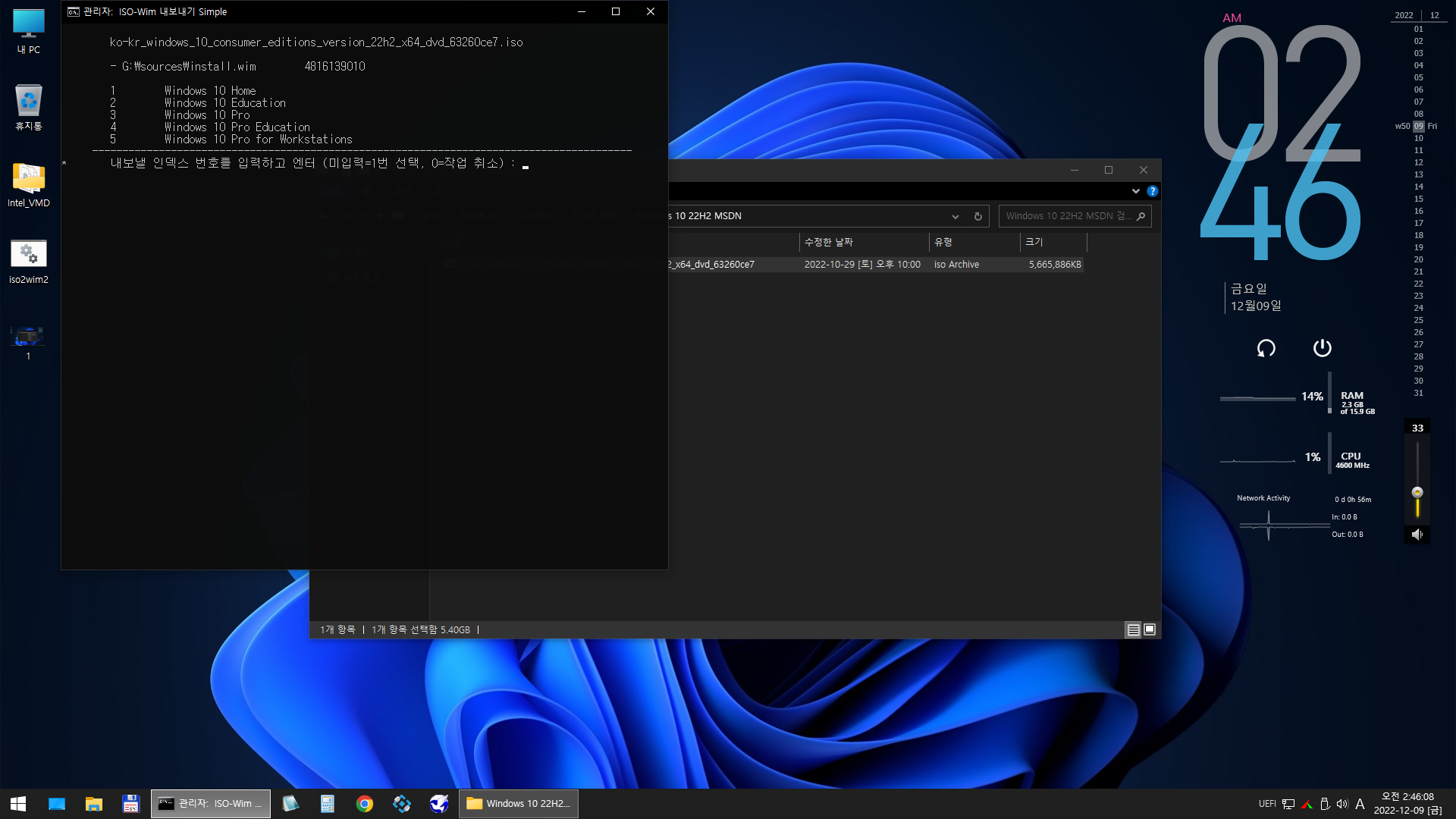Open the address bar history dropdown
1456x819 pixels.
955,216
